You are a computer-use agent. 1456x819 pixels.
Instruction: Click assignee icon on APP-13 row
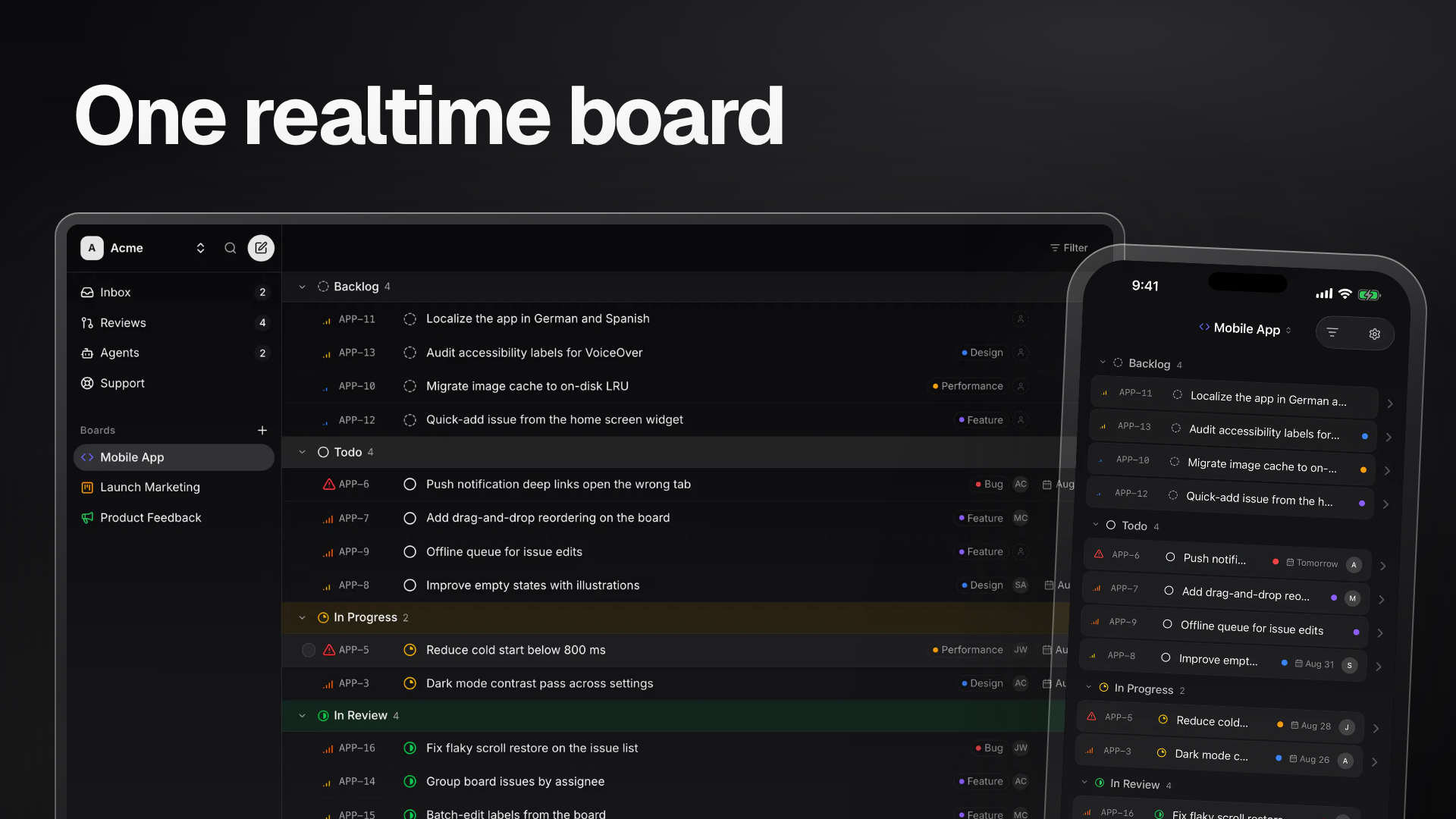[1021, 353]
